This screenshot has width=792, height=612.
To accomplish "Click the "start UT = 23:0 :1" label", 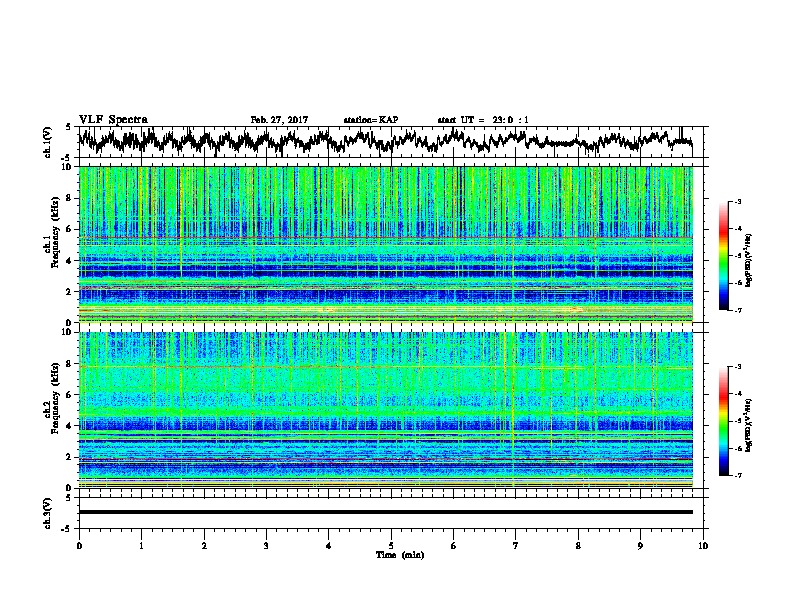I will coord(483,120).
